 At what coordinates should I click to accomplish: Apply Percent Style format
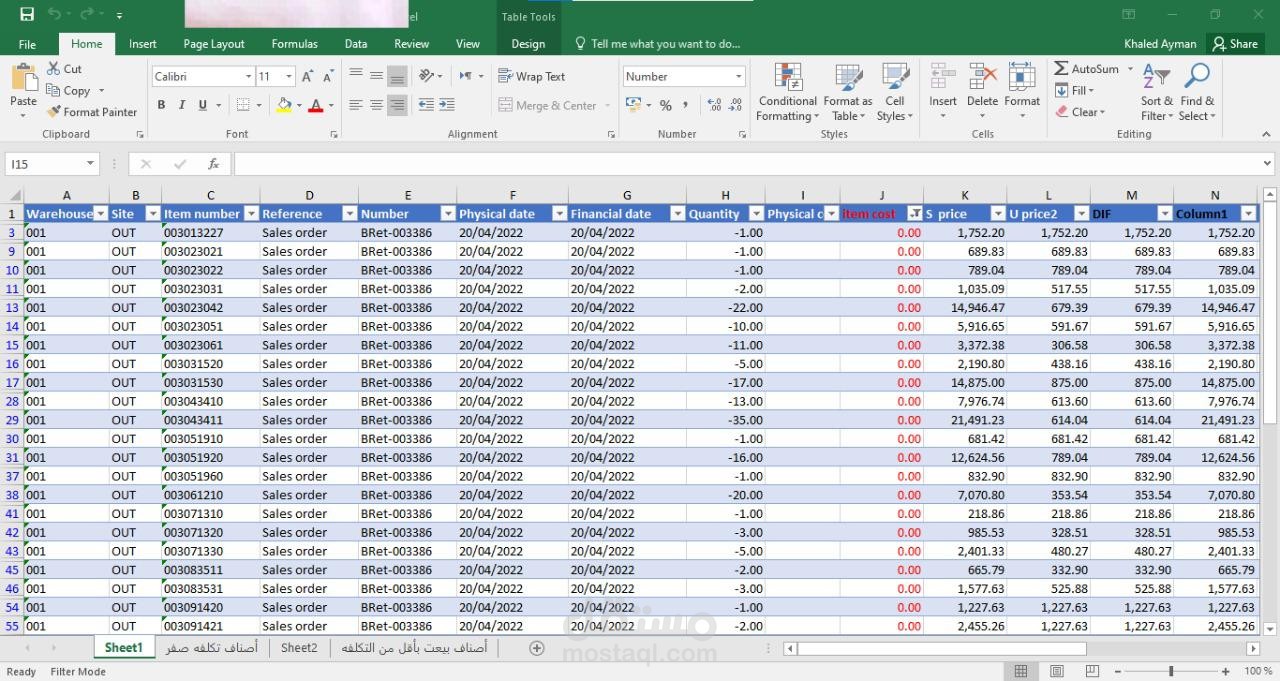pos(665,105)
